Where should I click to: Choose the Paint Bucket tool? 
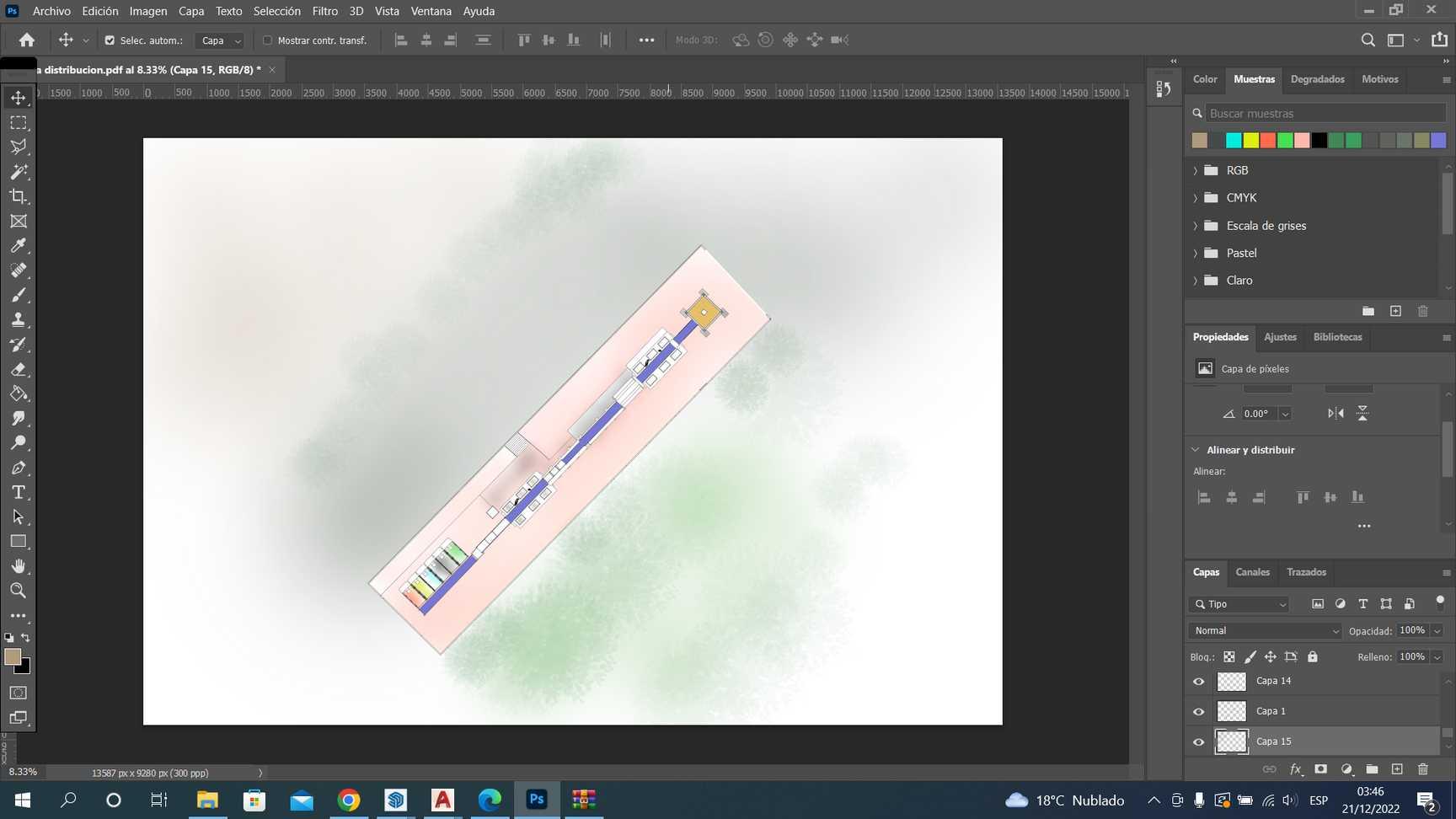(19, 393)
